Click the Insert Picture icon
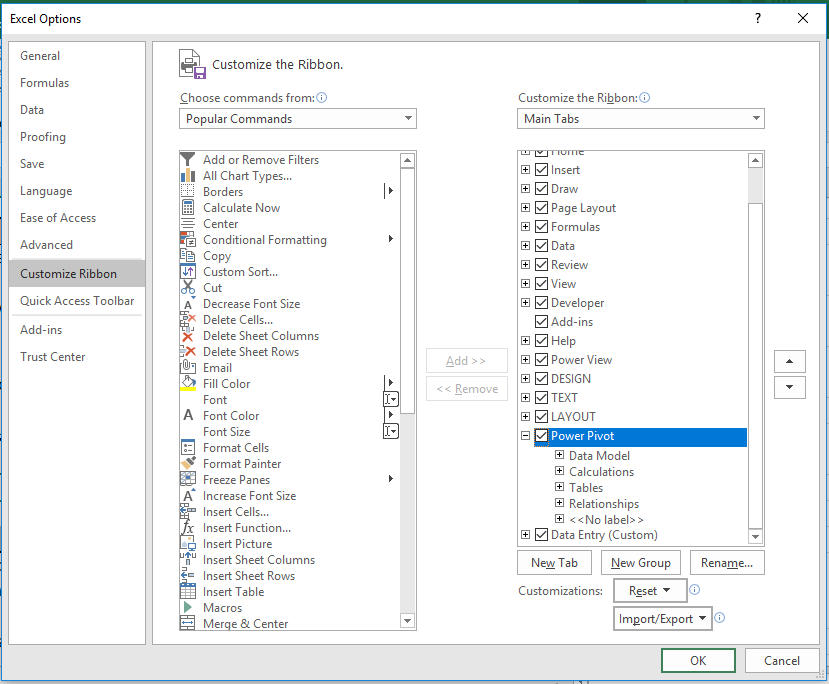This screenshot has width=829, height=684. [x=188, y=543]
